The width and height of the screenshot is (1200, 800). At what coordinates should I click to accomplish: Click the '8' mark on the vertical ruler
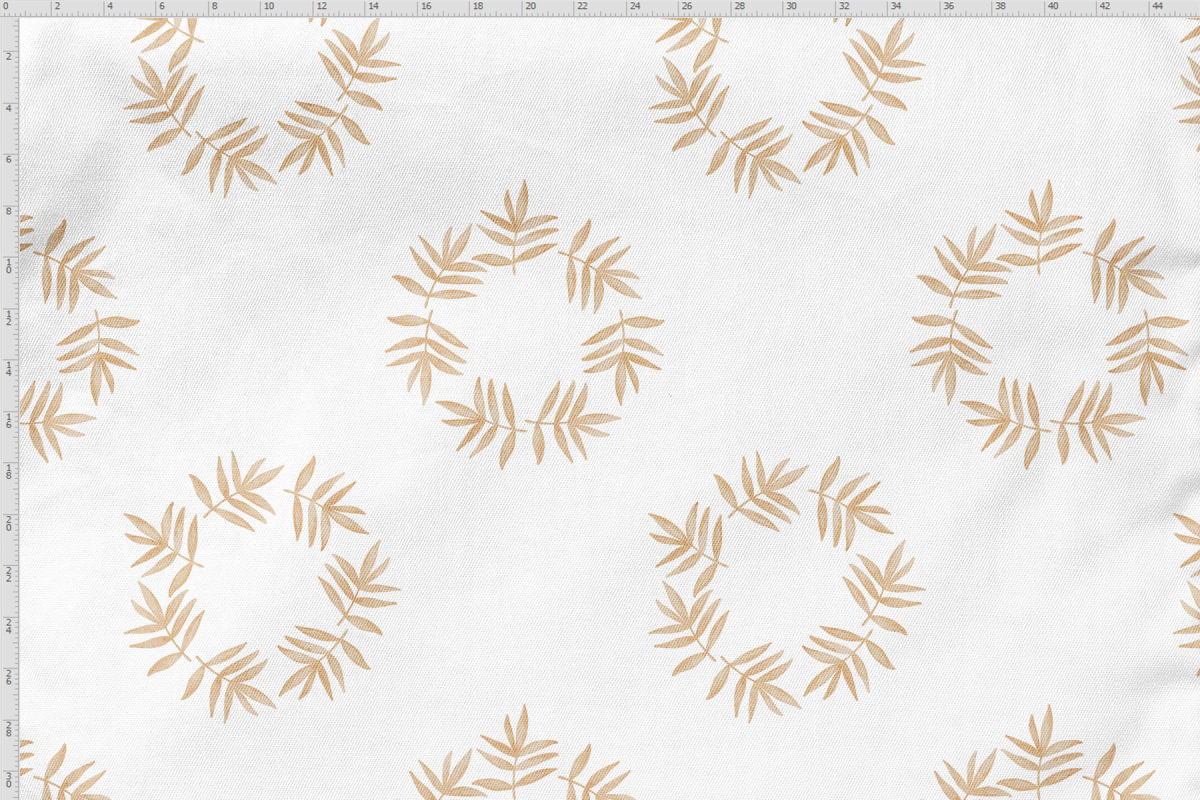[x=8, y=212]
